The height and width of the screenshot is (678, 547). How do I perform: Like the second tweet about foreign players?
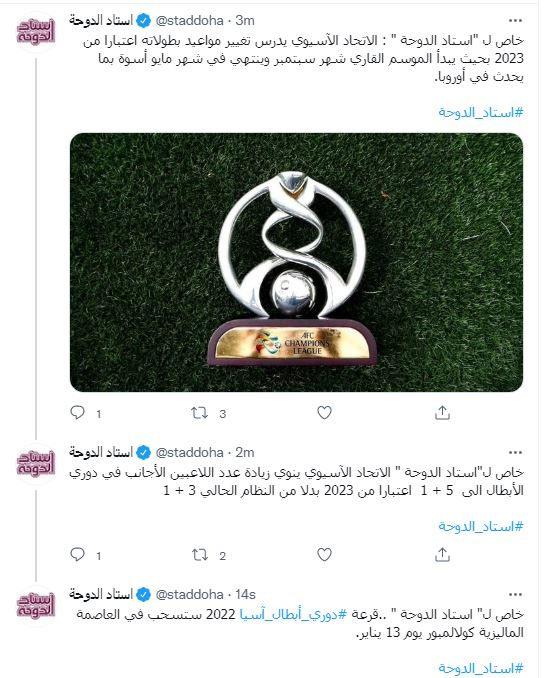point(324,554)
